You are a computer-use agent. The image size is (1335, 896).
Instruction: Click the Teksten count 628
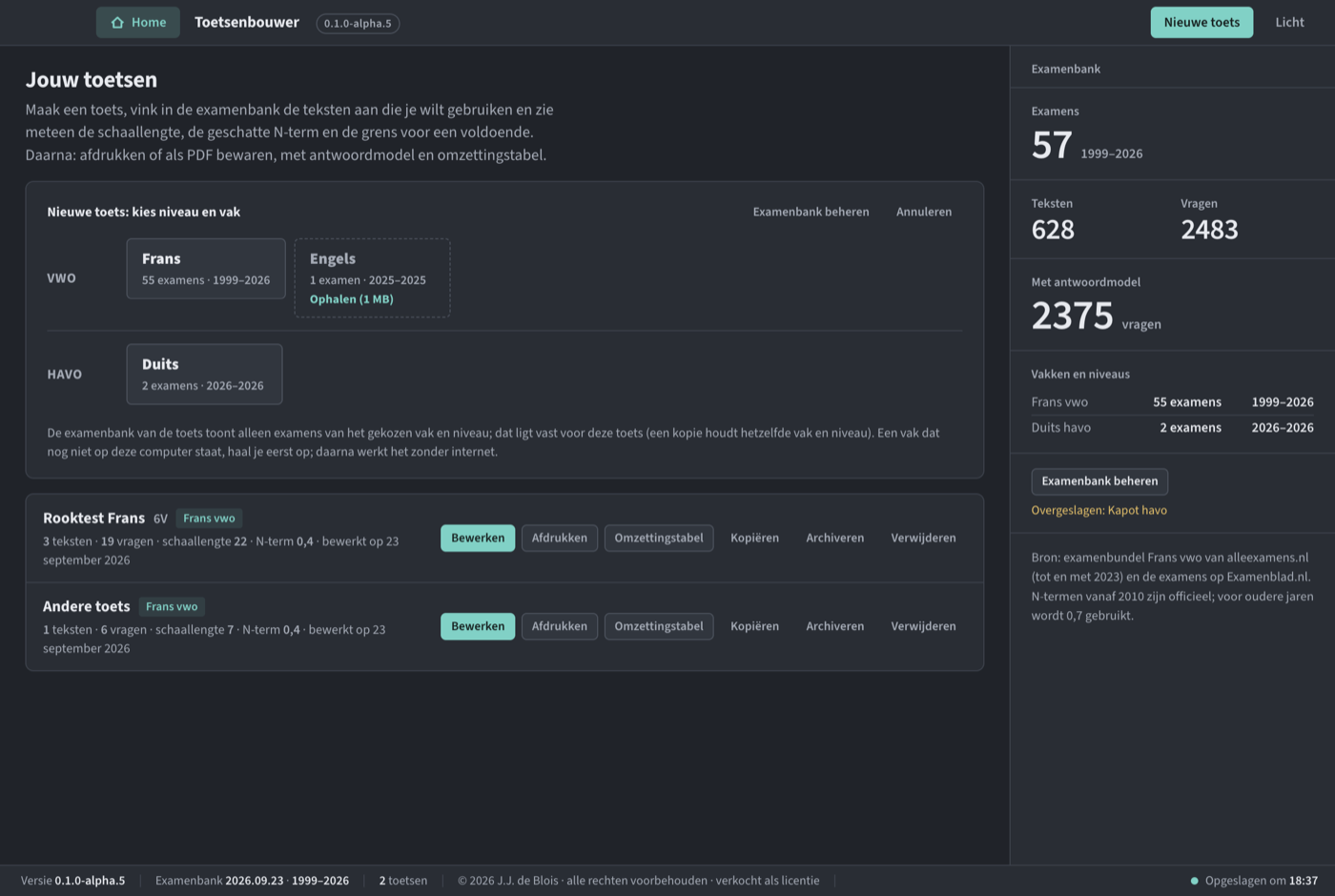pos(1053,230)
